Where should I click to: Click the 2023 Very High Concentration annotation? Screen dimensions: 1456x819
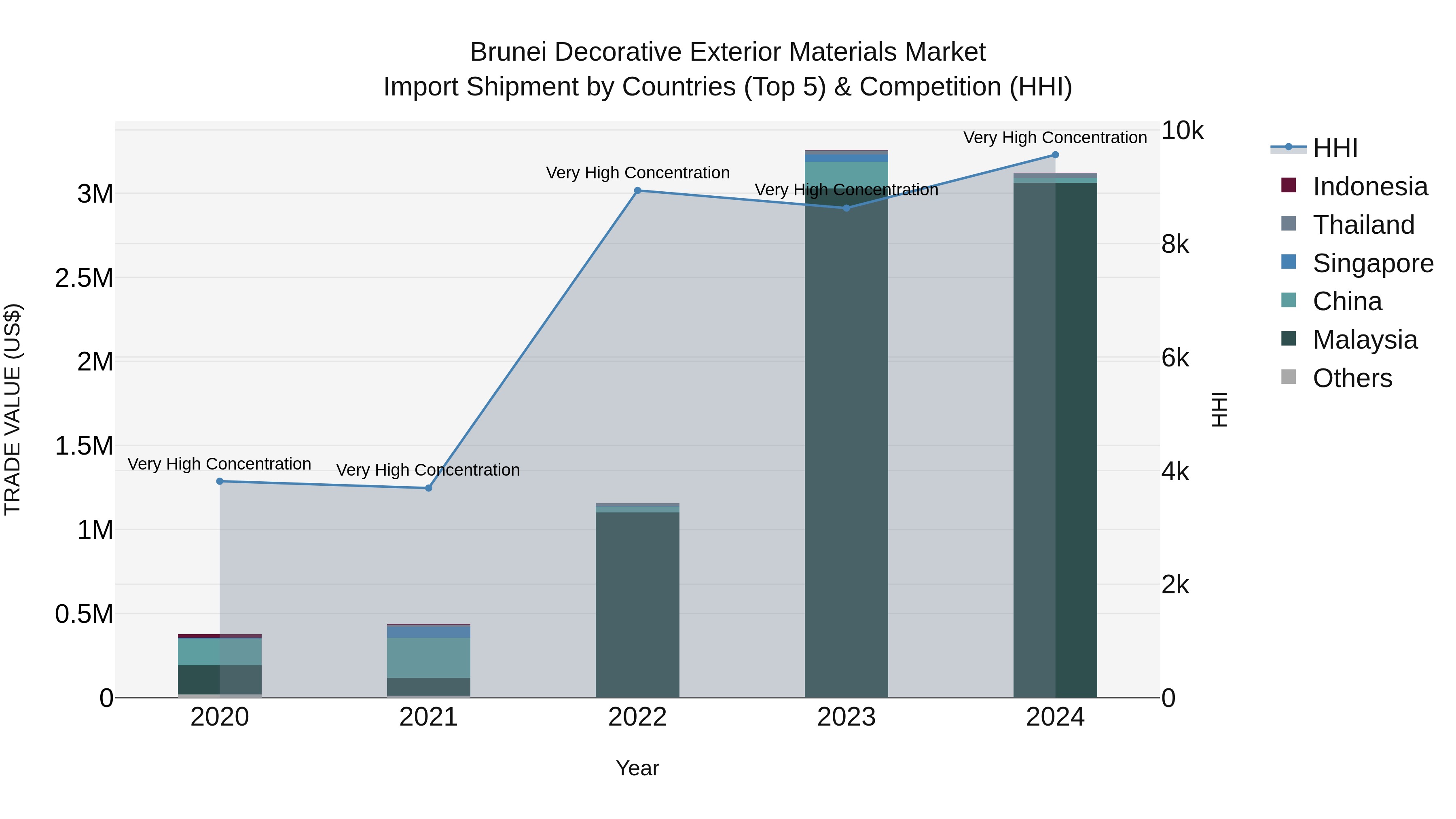tap(846, 190)
